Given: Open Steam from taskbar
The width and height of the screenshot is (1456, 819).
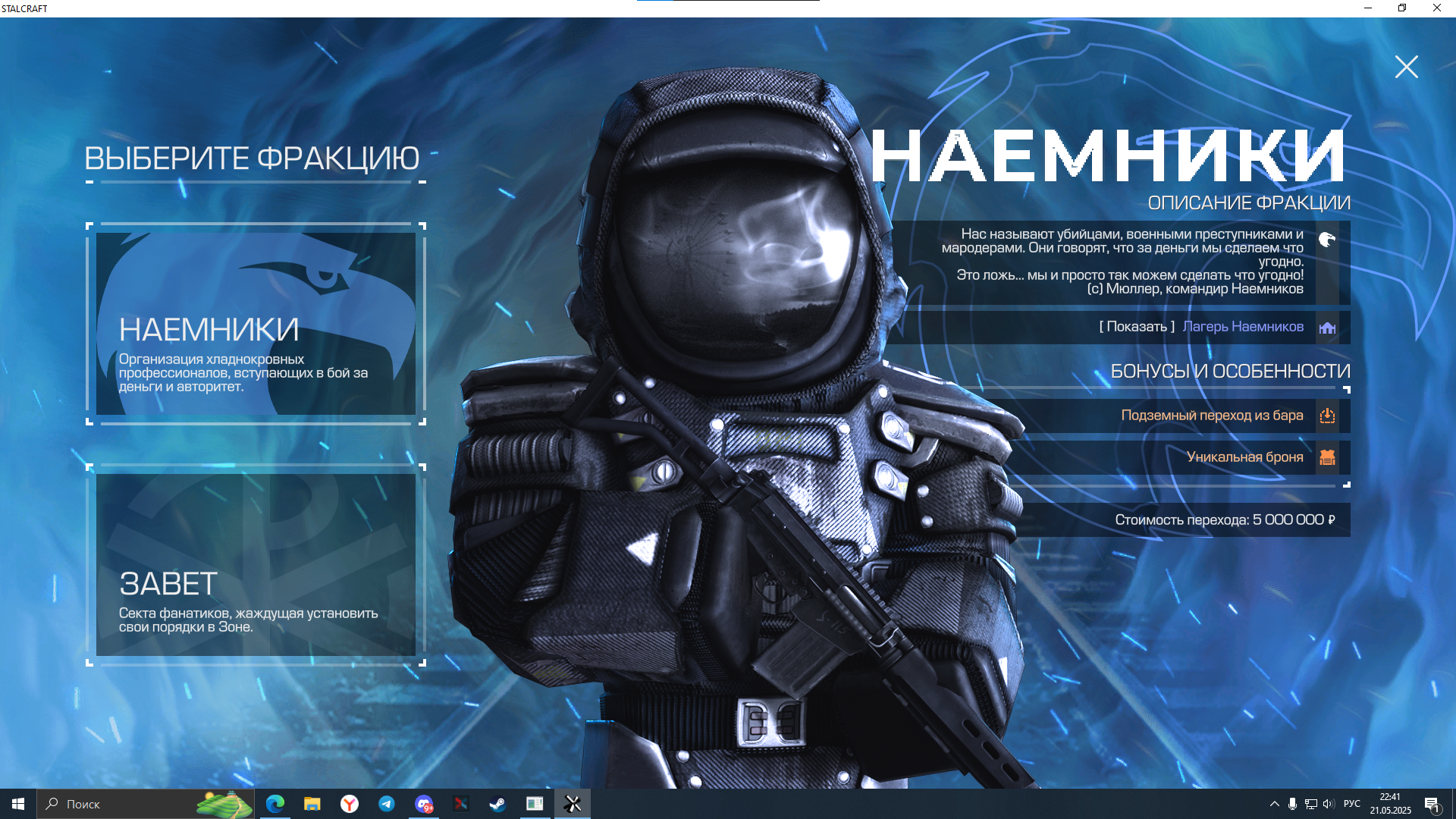Looking at the screenshot, I should (497, 804).
